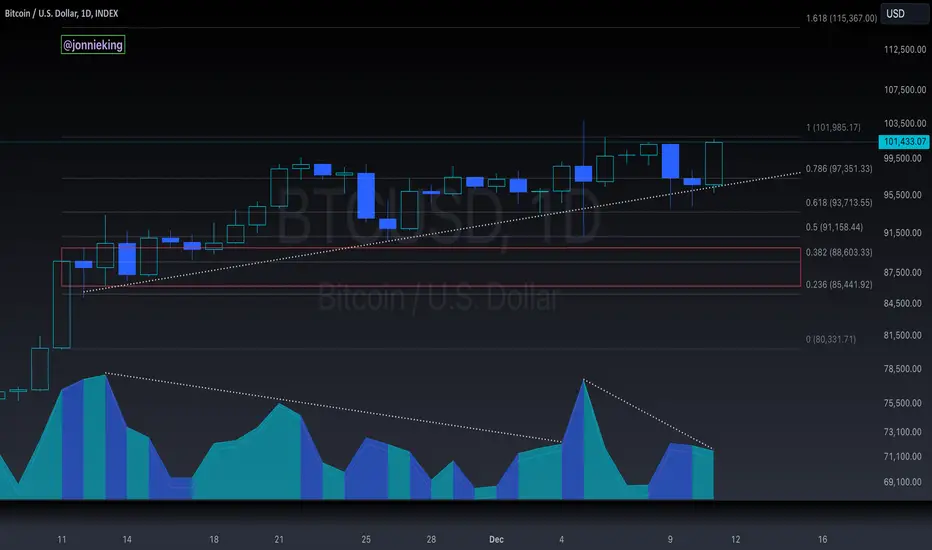Click the 75,500.00 price axis value
This screenshot has height=550, width=932.
click(902, 403)
